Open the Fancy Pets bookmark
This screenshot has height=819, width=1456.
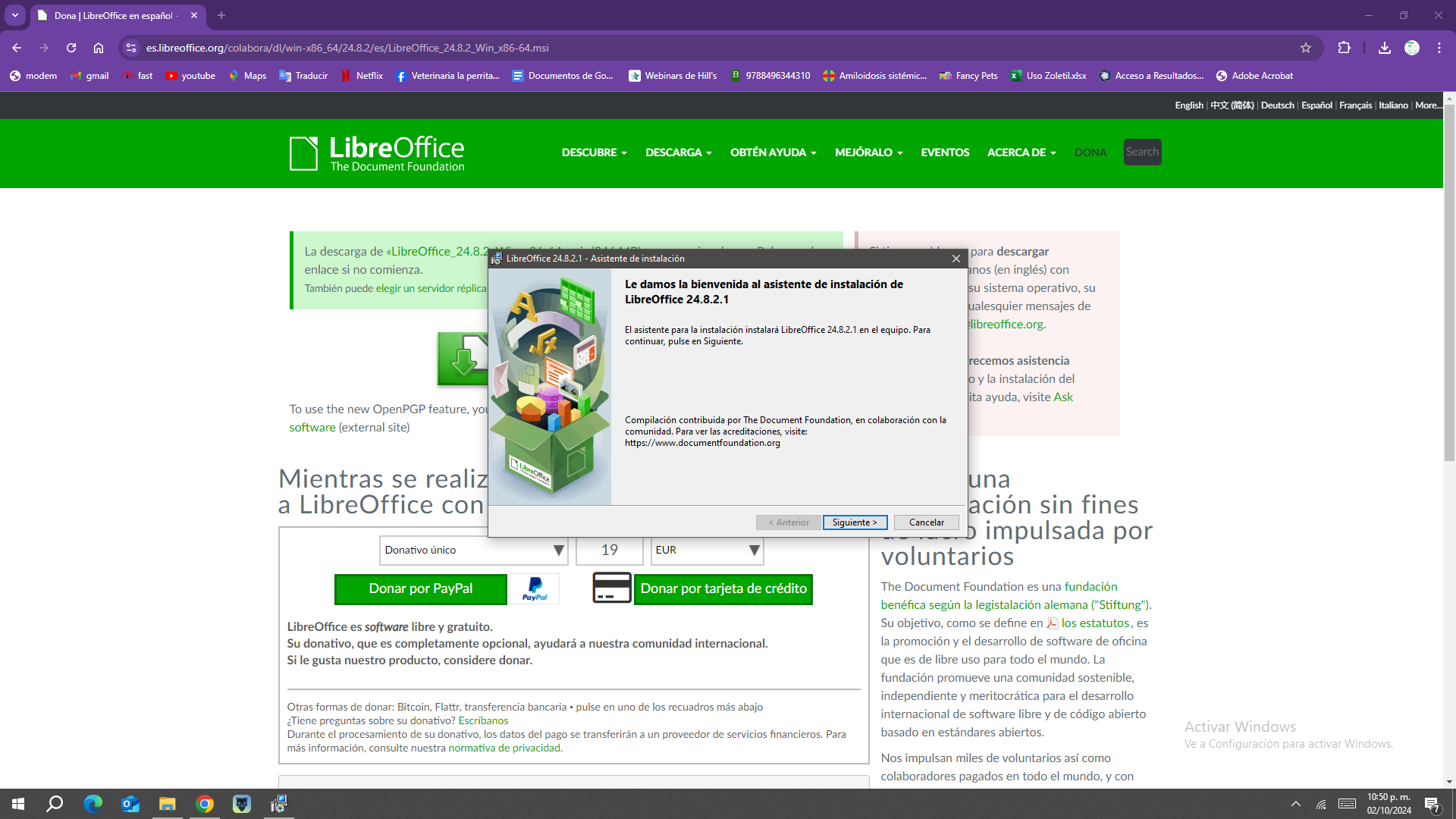click(968, 76)
